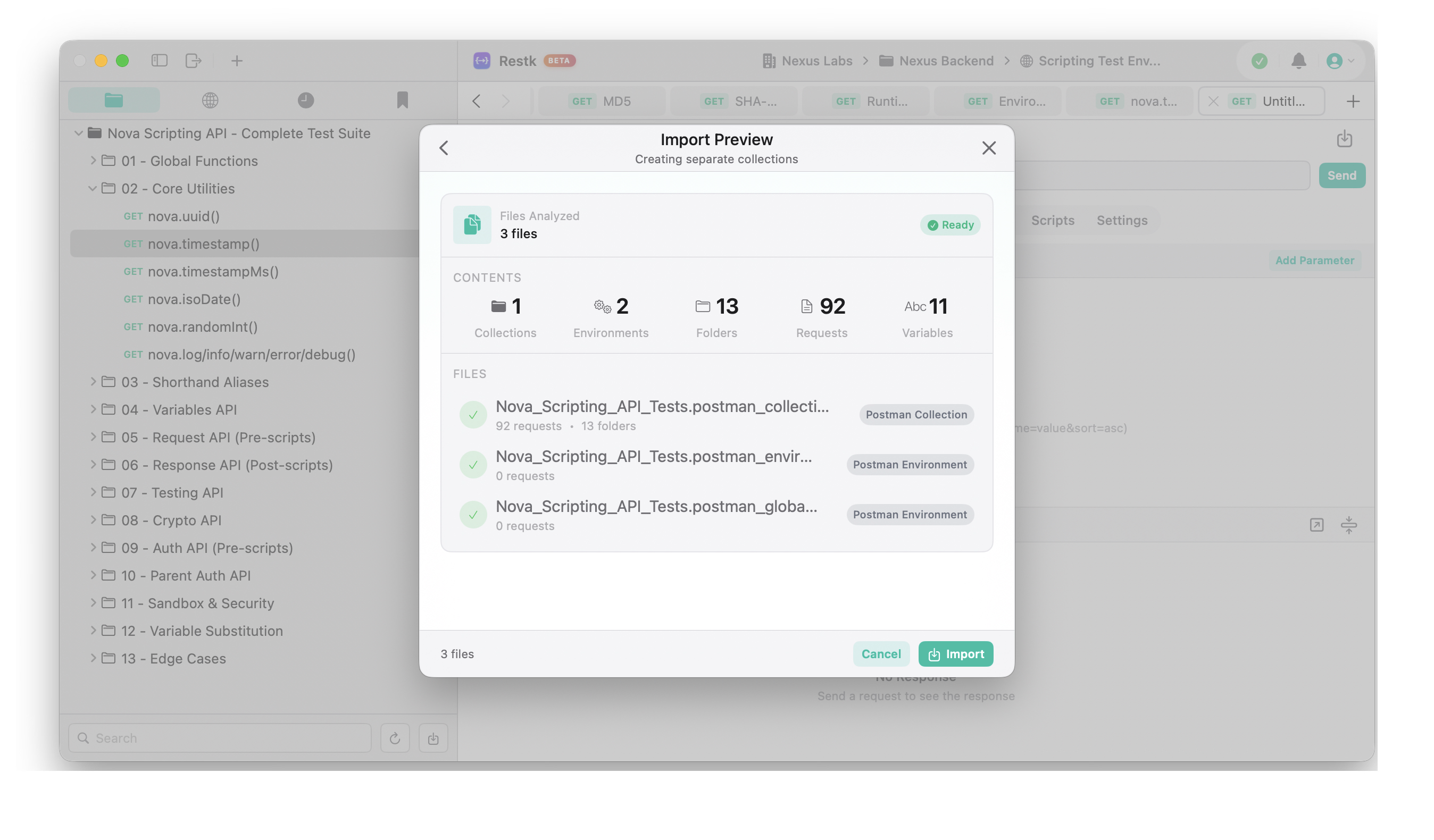Image resolution: width=1434 pixels, height=840 pixels.
Task: Click the green sync status checkmark
Action: 1258,61
